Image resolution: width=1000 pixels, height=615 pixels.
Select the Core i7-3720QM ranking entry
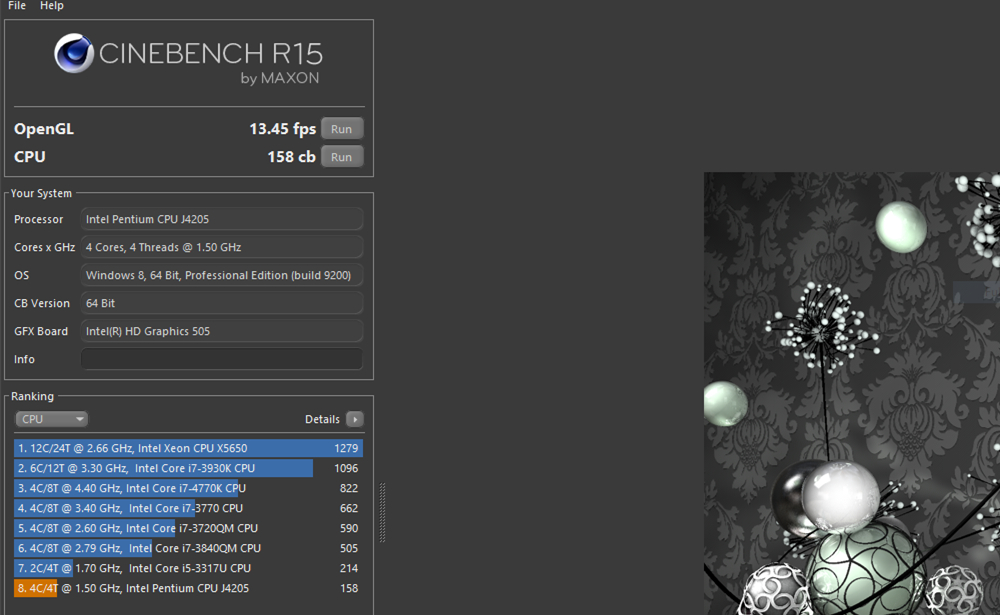188,528
